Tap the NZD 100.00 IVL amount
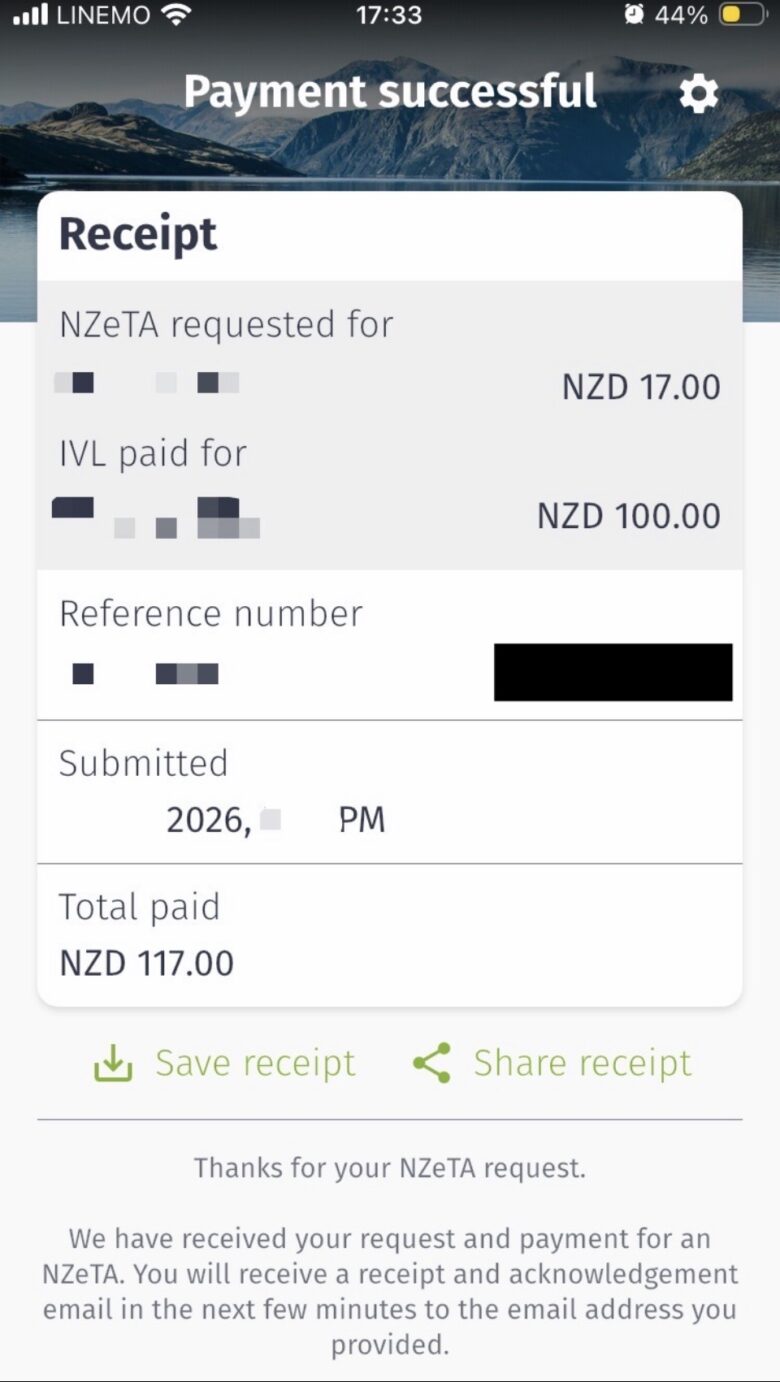The height and width of the screenshot is (1382, 780). (x=629, y=516)
